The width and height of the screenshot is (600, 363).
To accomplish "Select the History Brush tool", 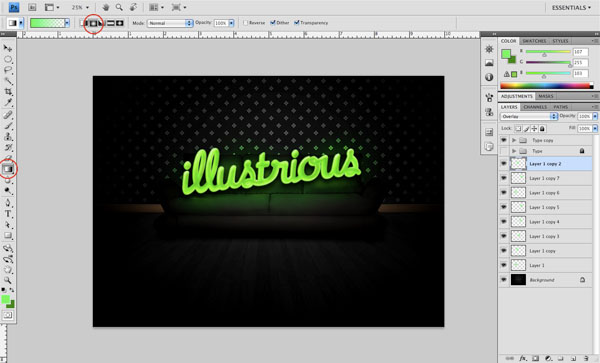I will [8, 148].
